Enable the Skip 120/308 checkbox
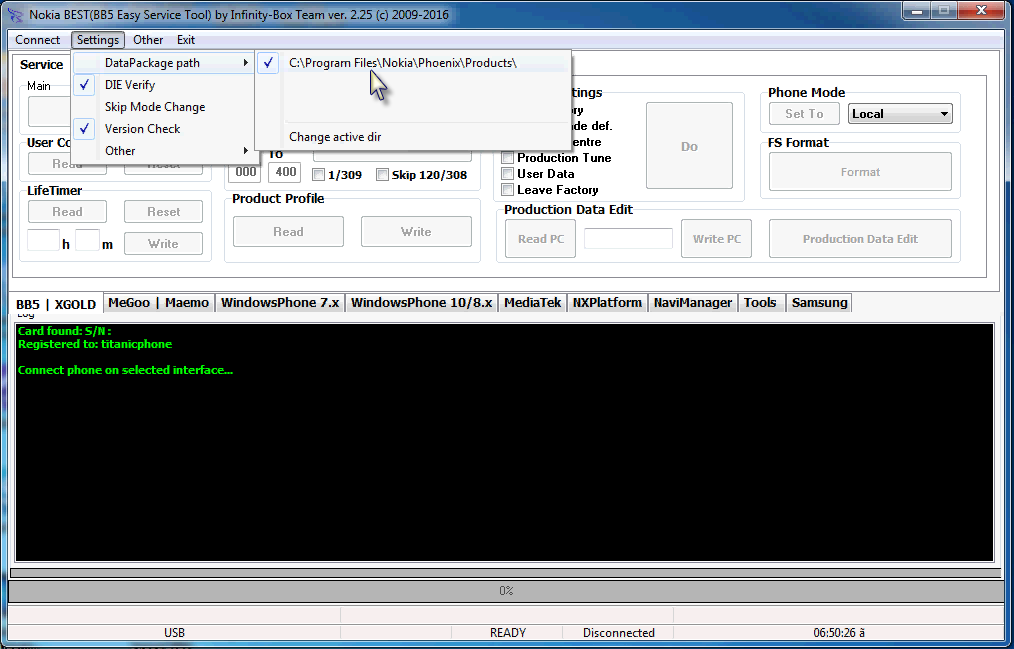Image resolution: width=1014 pixels, height=649 pixels. tap(382, 175)
